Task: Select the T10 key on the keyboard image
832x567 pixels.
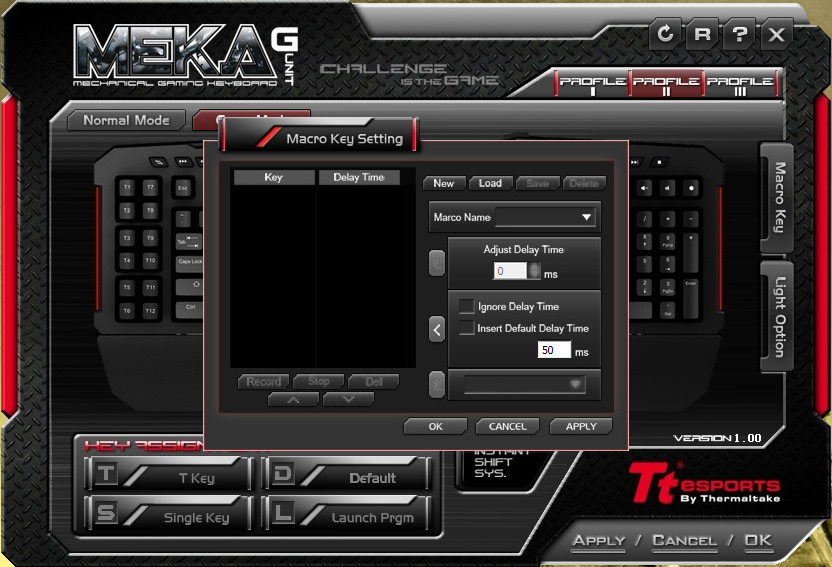Action: point(151,260)
